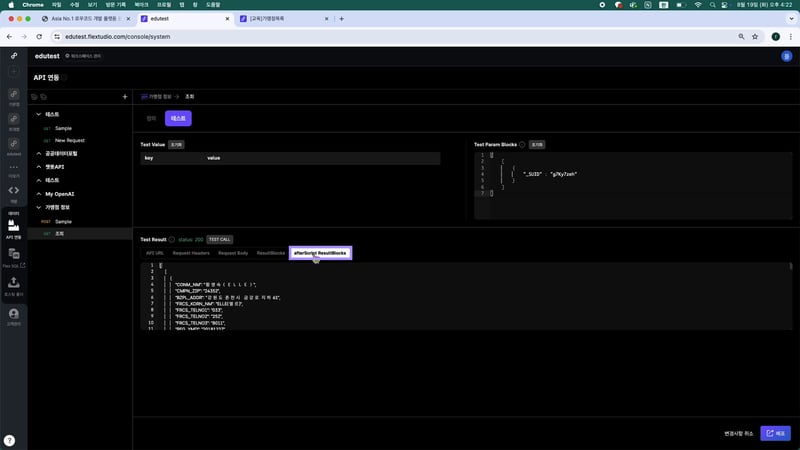Image resolution: width=800 pixels, height=450 pixels.
Task: Switch to the Request Headers tab
Action: pos(191,253)
